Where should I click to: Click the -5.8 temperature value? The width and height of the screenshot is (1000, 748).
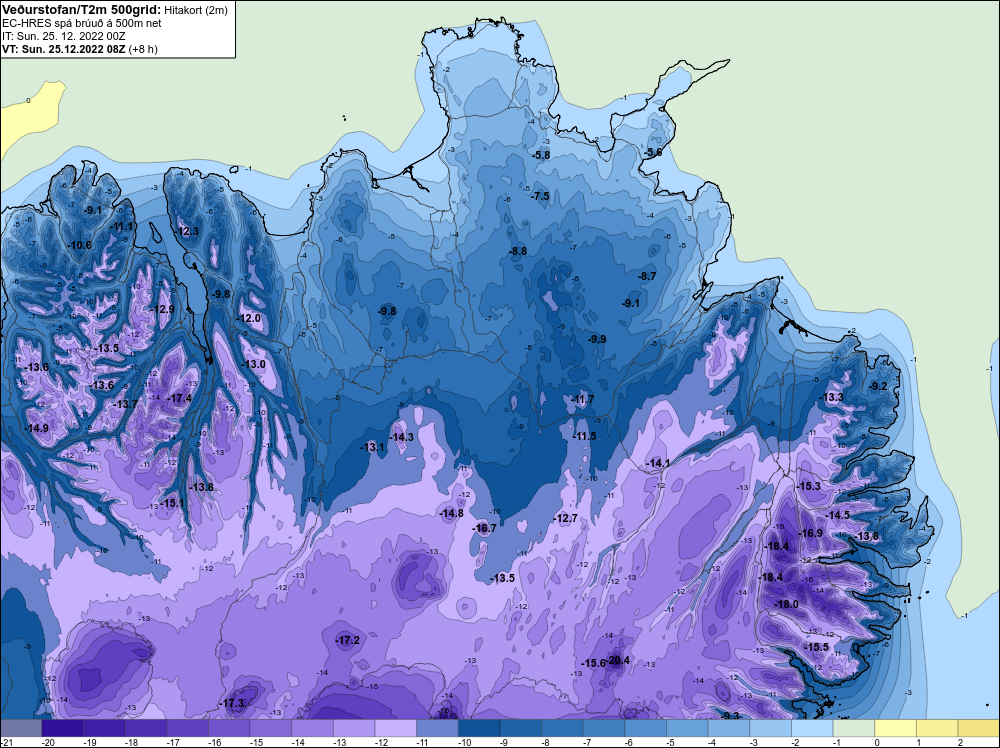click(x=541, y=155)
